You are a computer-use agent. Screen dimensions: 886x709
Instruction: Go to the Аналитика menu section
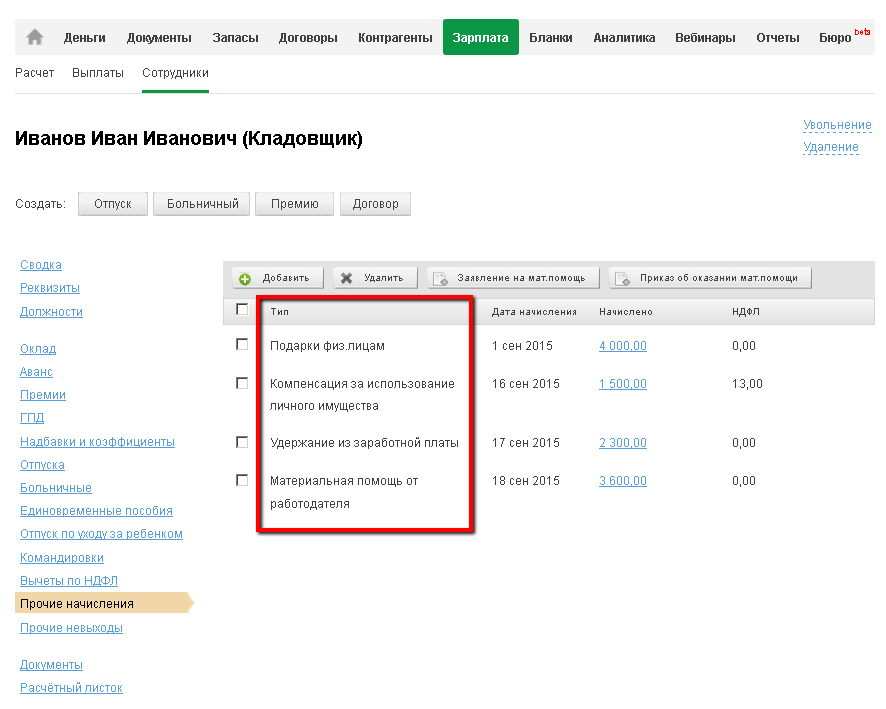tap(624, 38)
